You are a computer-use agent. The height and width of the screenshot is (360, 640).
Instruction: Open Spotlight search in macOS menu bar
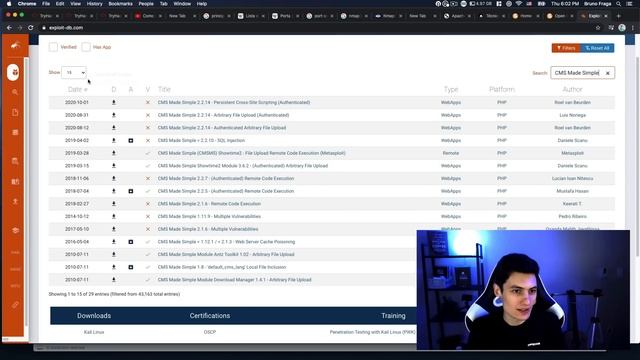tap(618, 4)
